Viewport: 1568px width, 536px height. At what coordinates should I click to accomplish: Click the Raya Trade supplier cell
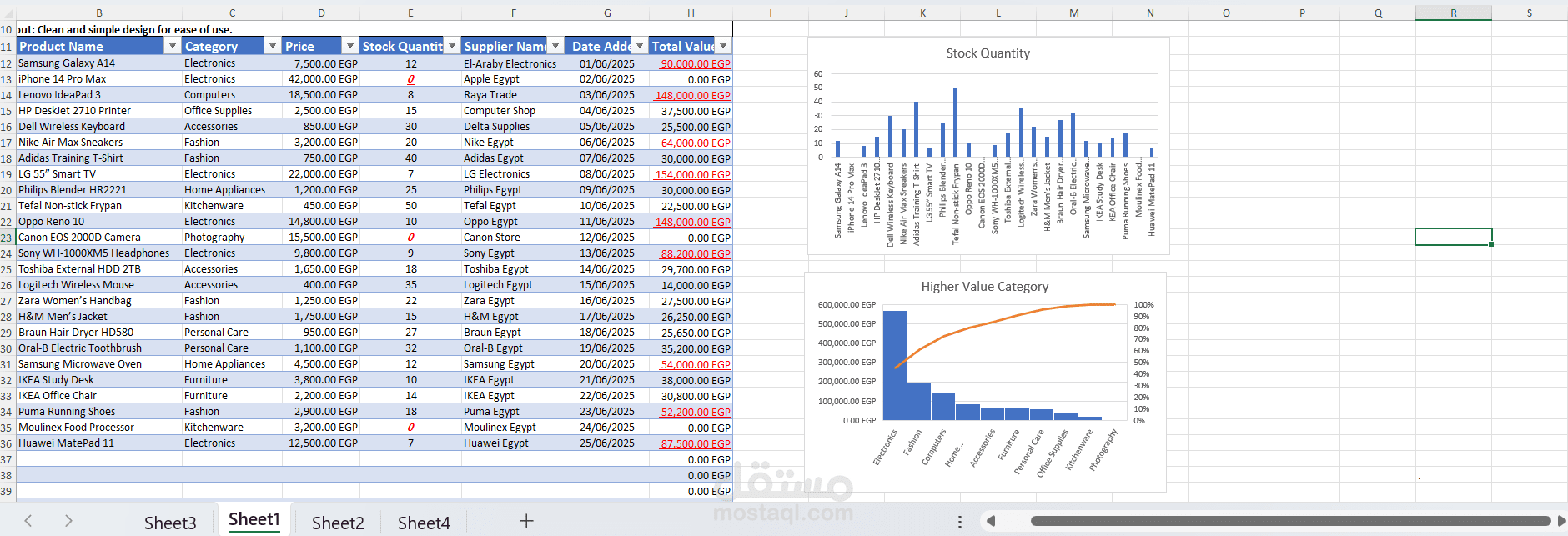pos(513,95)
